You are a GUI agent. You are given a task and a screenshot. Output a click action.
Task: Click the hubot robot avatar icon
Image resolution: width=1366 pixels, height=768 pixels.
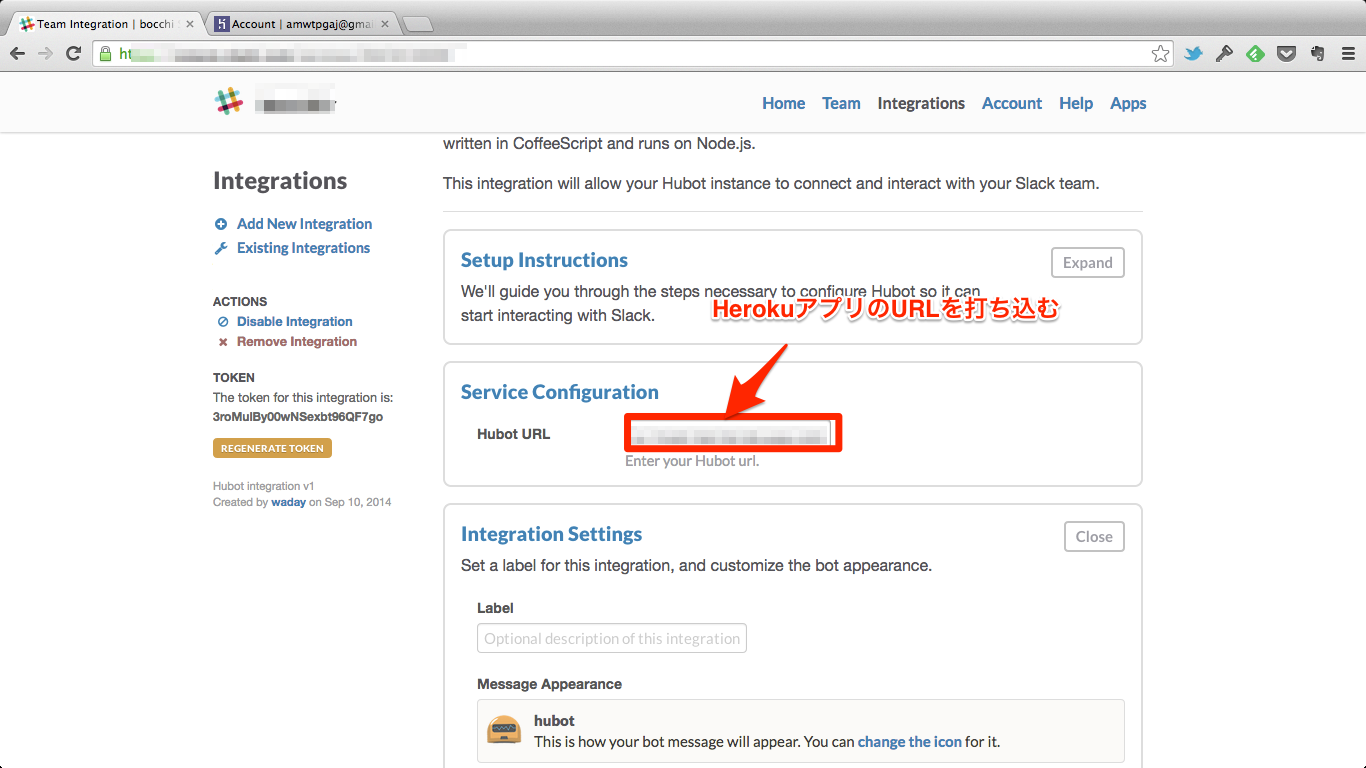(x=504, y=729)
